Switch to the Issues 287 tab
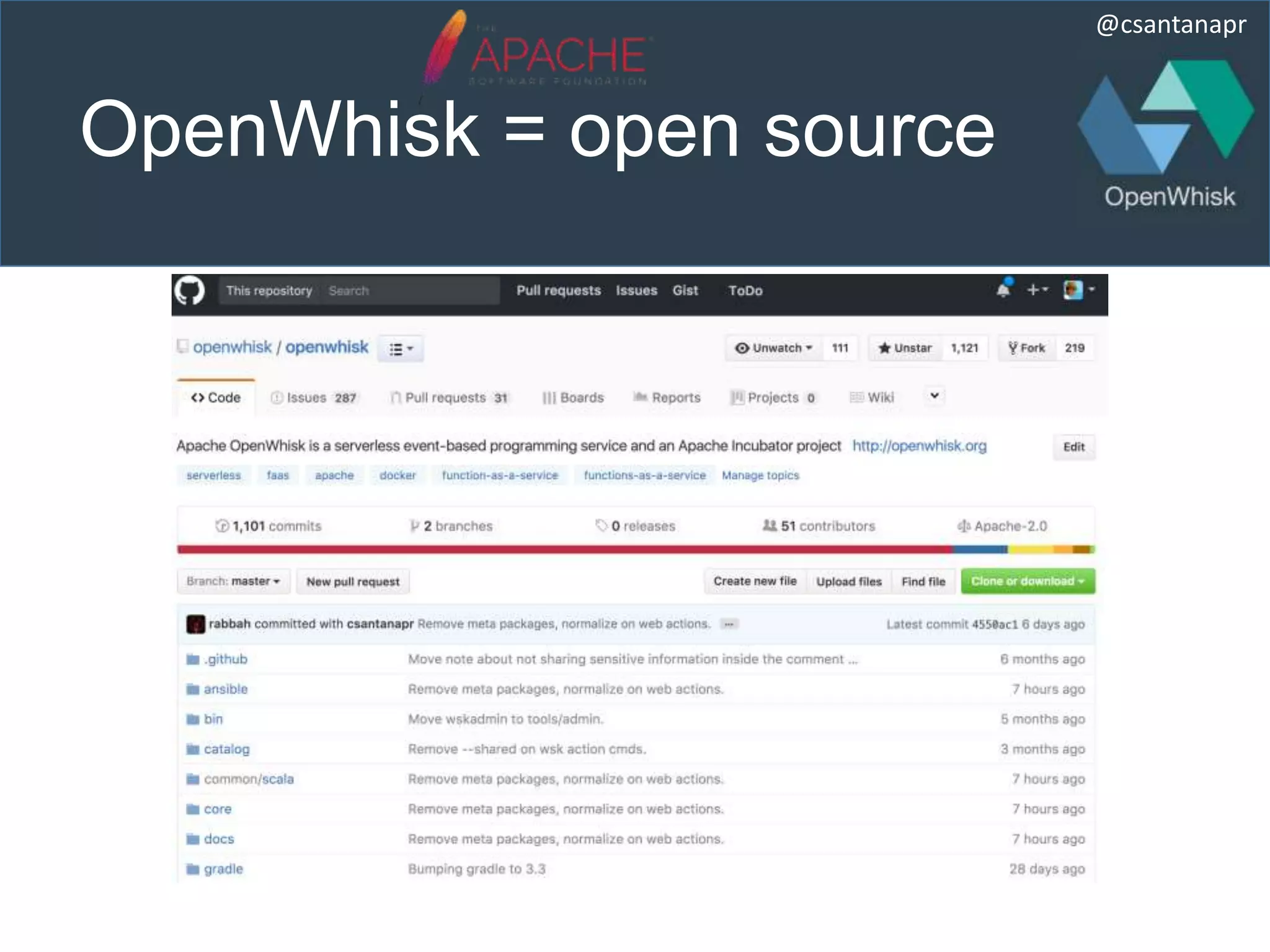This screenshot has width=1270, height=952. 314,397
